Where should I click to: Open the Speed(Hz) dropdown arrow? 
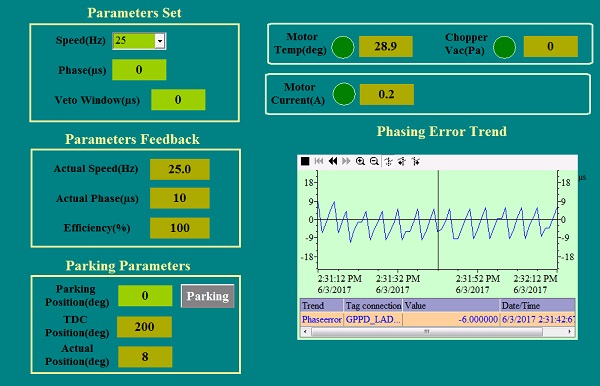pos(160,41)
